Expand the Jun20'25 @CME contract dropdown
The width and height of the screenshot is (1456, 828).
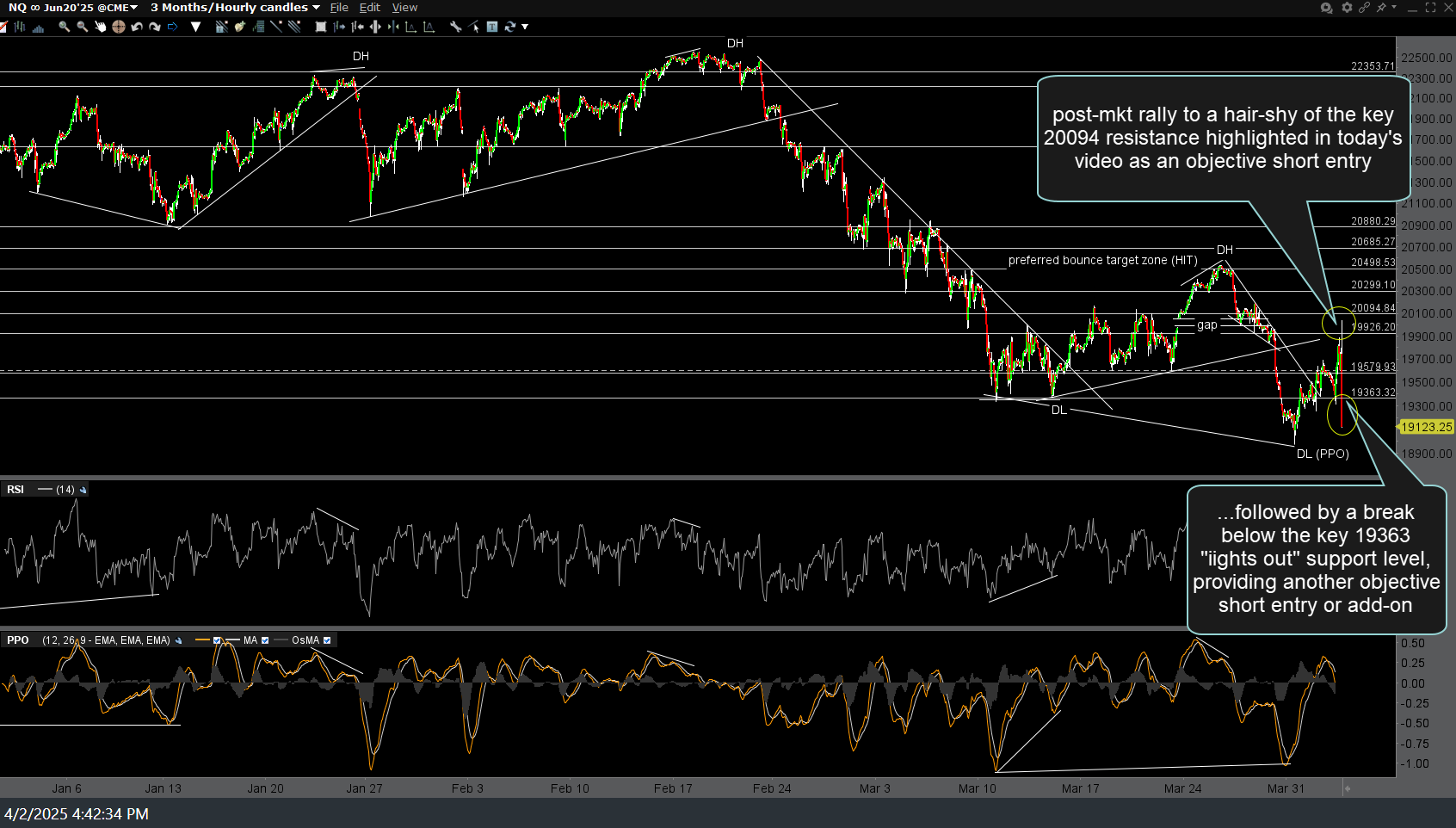[x=133, y=8]
